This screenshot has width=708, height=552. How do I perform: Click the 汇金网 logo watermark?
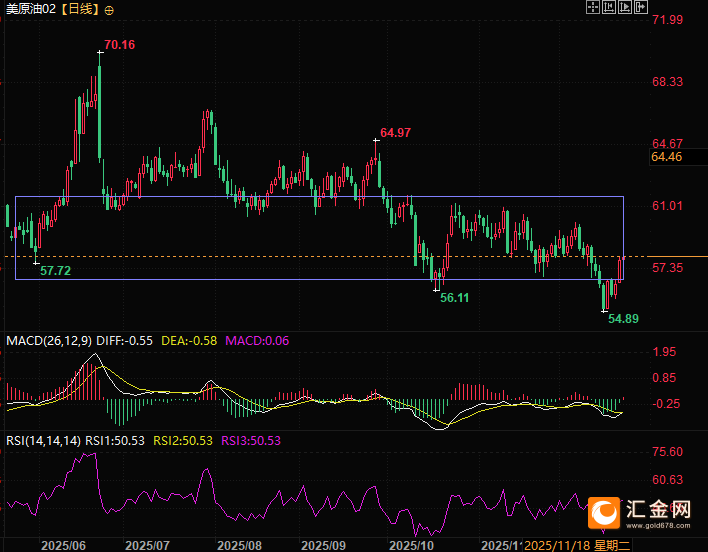[640, 511]
